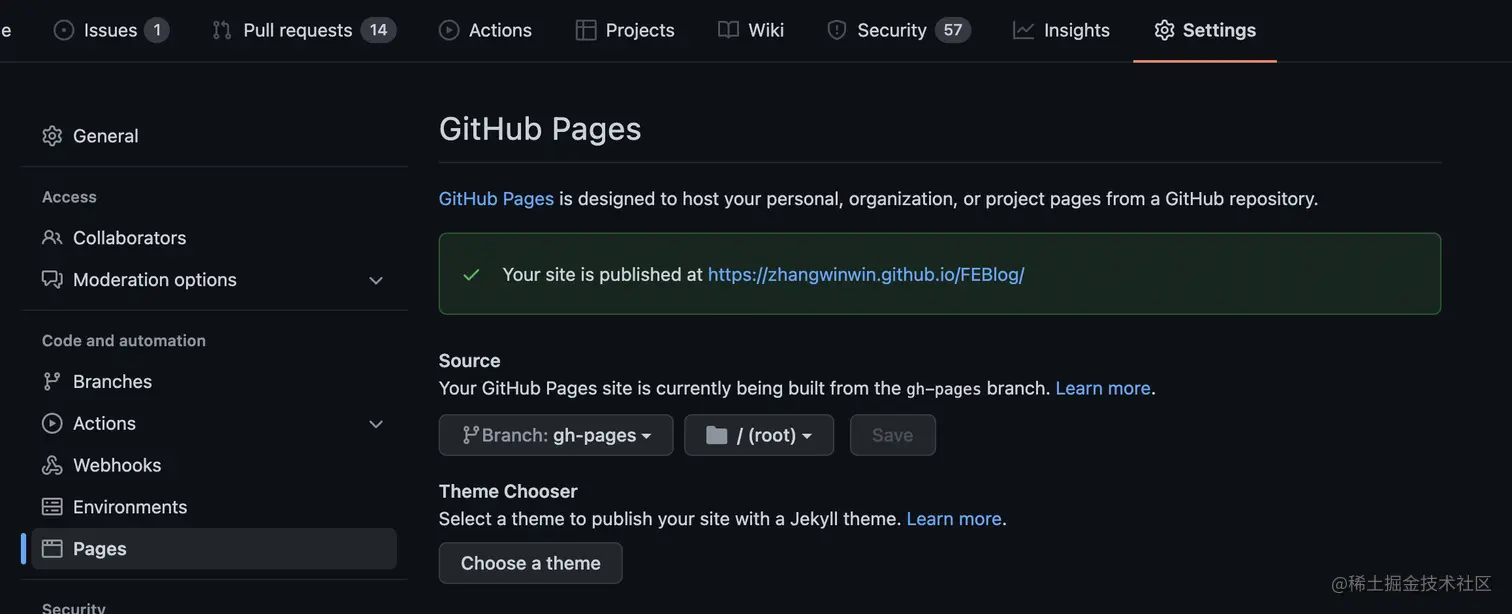Open the Branch: gh-pages dropdown
Viewport: 1512px width, 614px height.
[556, 436]
